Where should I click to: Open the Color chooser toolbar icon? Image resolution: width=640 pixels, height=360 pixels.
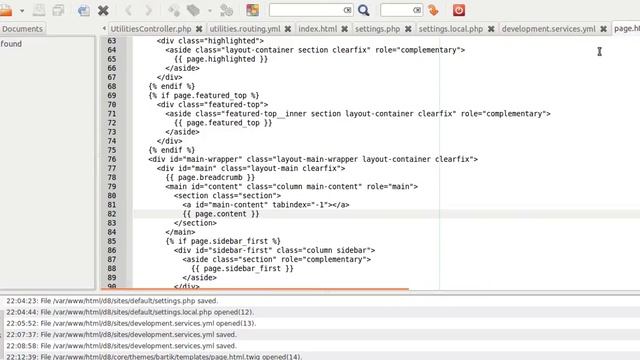click(x=252, y=10)
